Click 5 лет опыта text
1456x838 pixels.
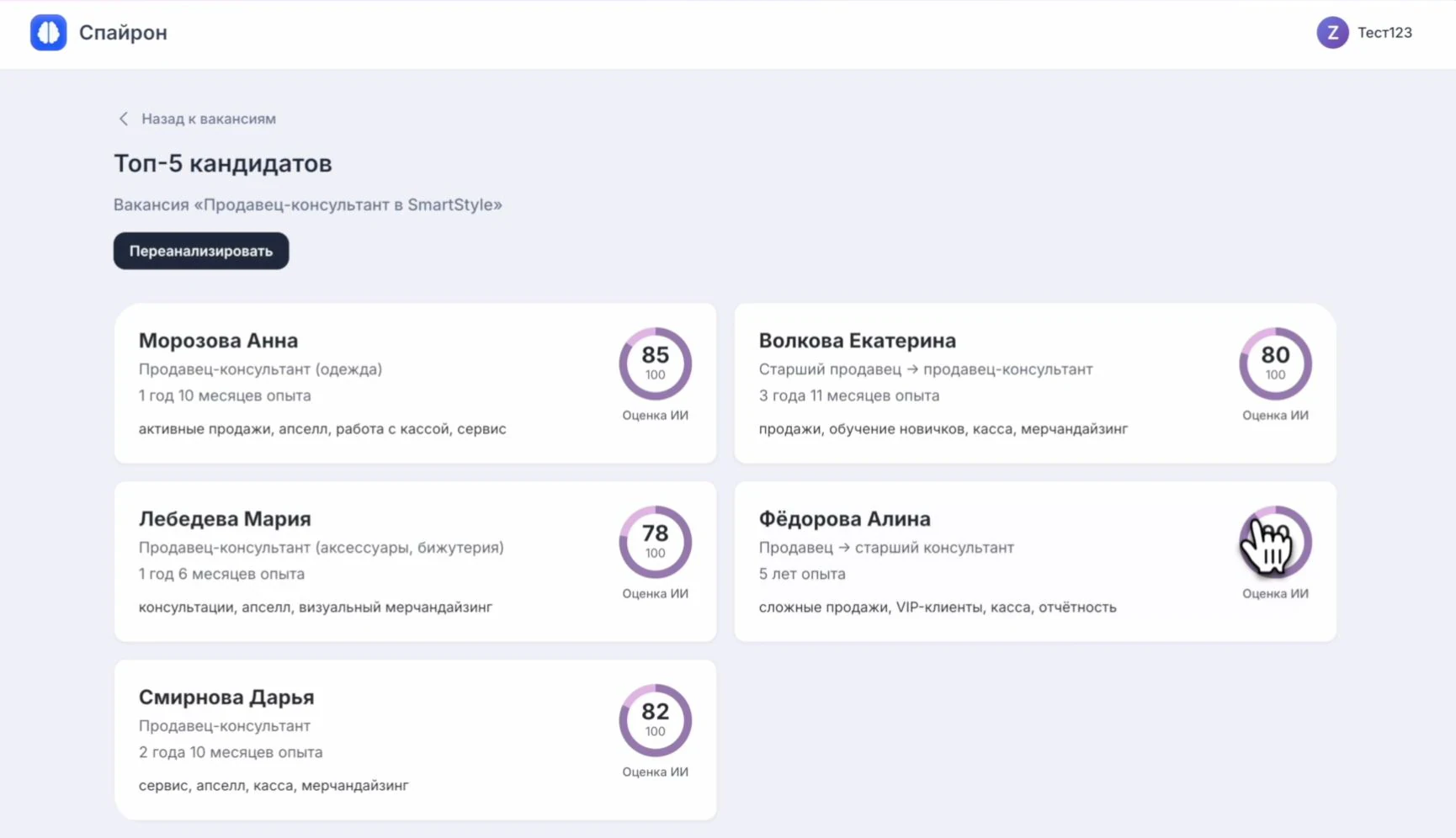(802, 574)
